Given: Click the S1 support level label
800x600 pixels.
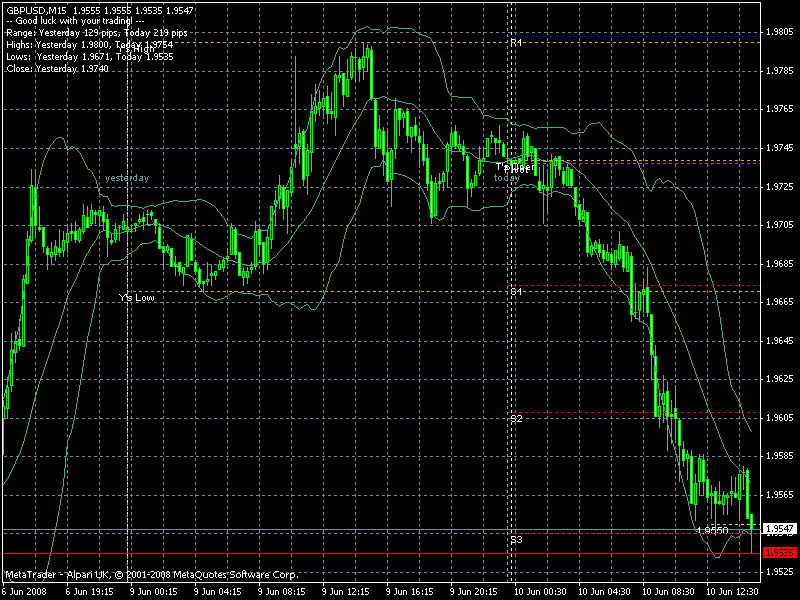Looking at the screenshot, I should point(516,292).
